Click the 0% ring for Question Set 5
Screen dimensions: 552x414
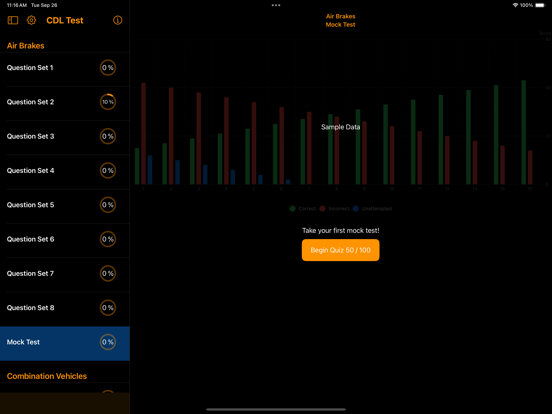tap(108, 205)
